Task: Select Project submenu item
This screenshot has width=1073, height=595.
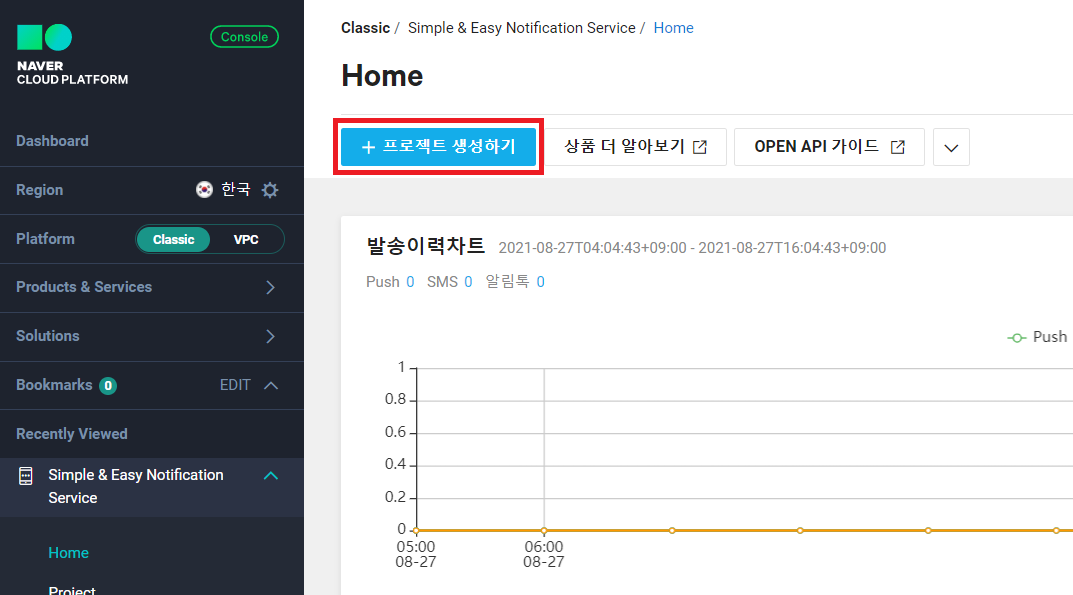Action: [72, 590]
